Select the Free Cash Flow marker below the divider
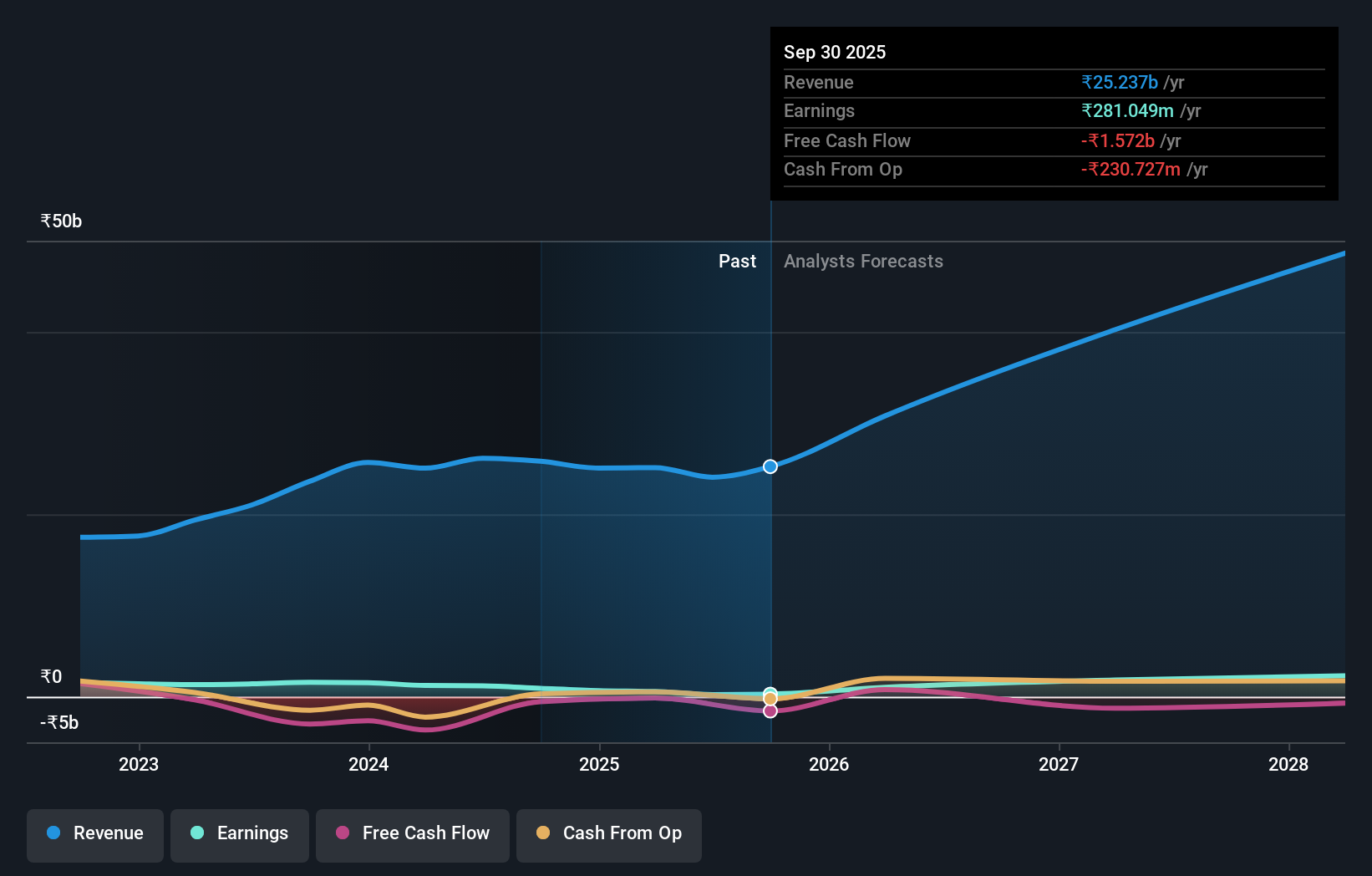 click(x=770, y=710)
